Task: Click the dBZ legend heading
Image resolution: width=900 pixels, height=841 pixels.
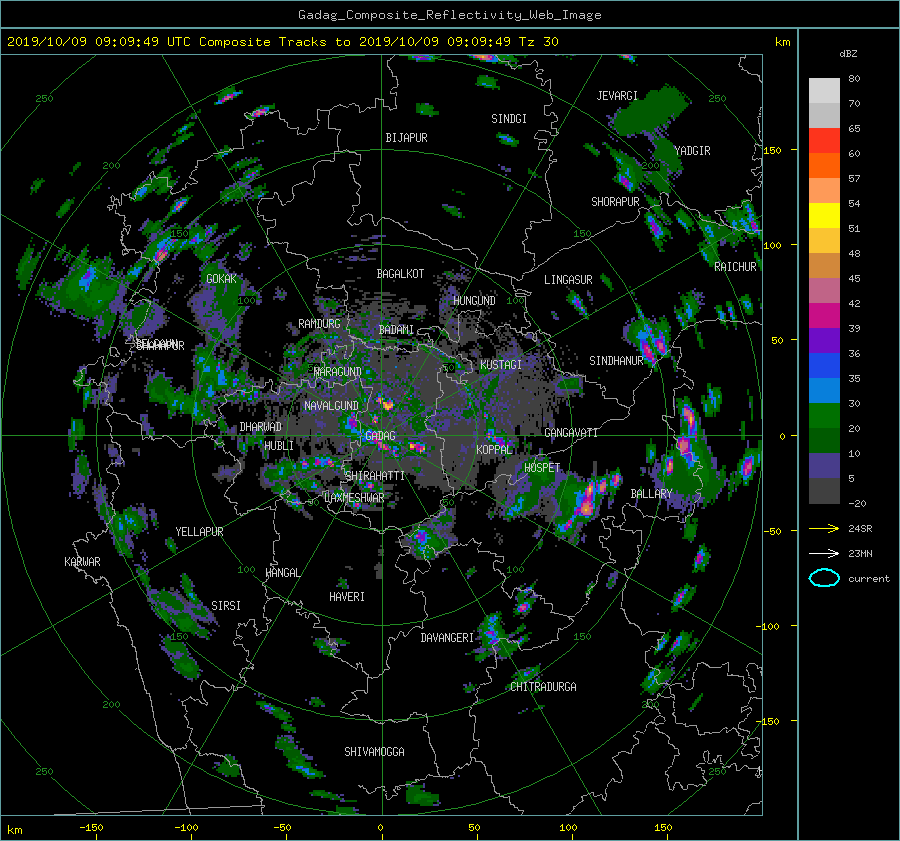Action: coord(848,54)
